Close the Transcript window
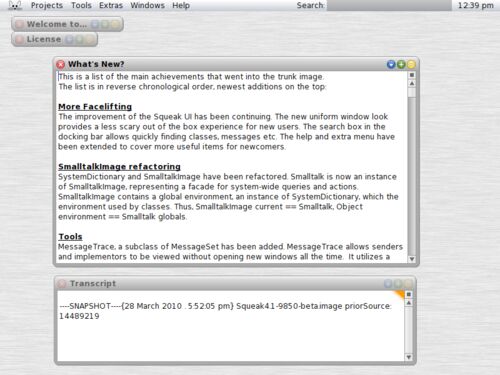 click(x=62, y=284)
